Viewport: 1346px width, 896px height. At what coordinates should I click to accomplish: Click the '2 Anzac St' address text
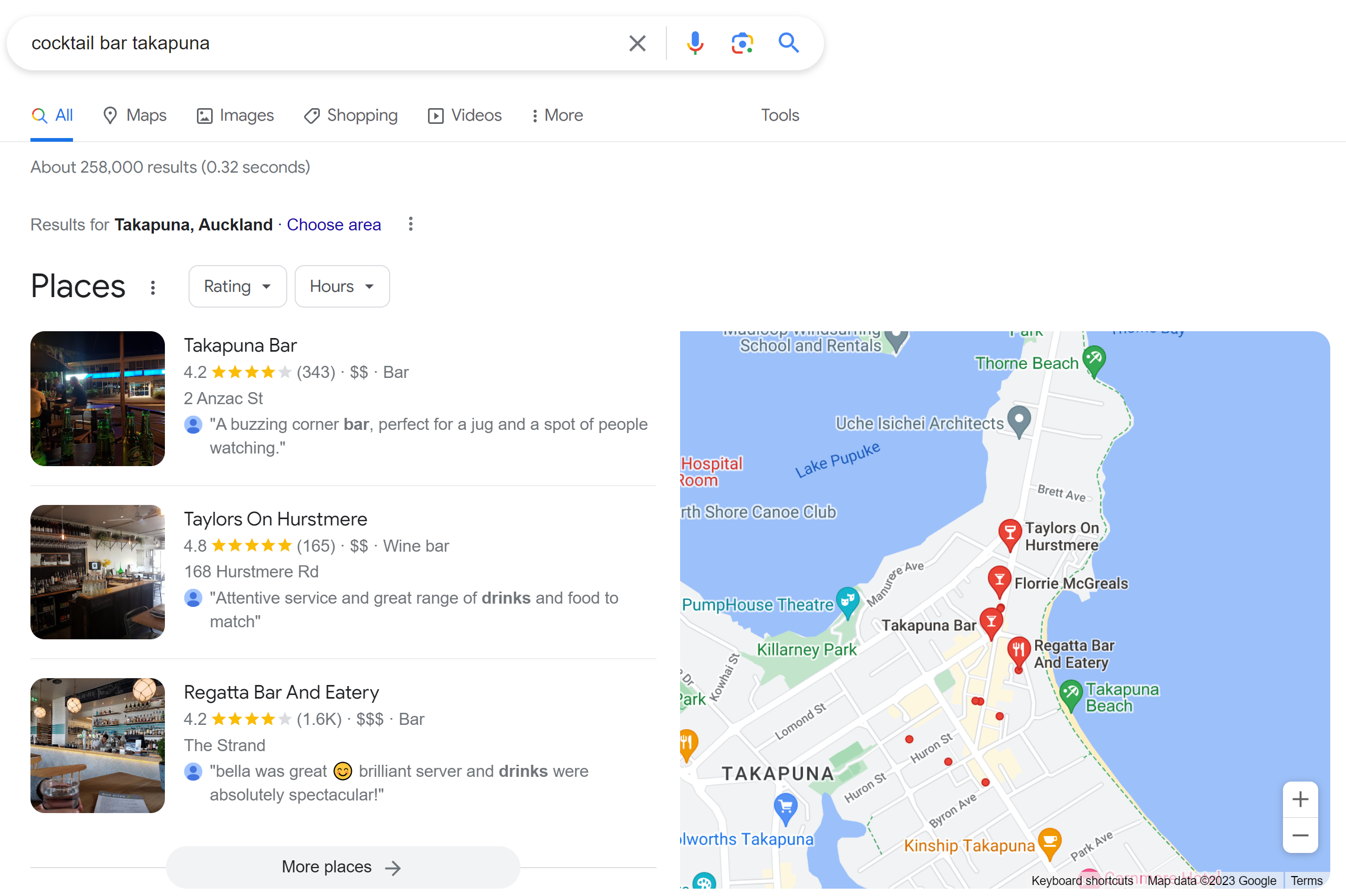(x=224, y=398)
